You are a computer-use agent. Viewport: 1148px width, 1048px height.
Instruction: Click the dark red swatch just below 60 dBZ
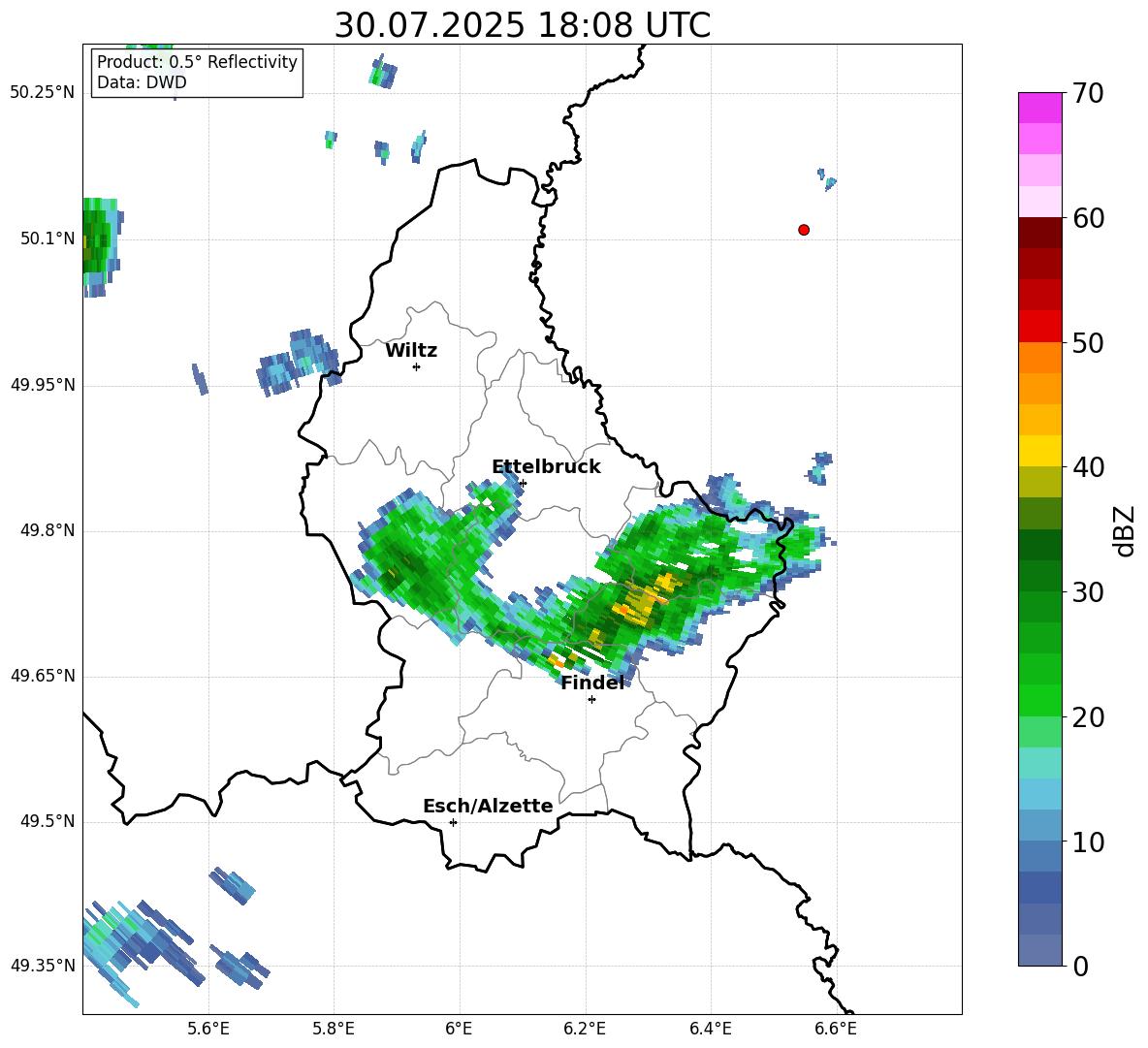1039,233
